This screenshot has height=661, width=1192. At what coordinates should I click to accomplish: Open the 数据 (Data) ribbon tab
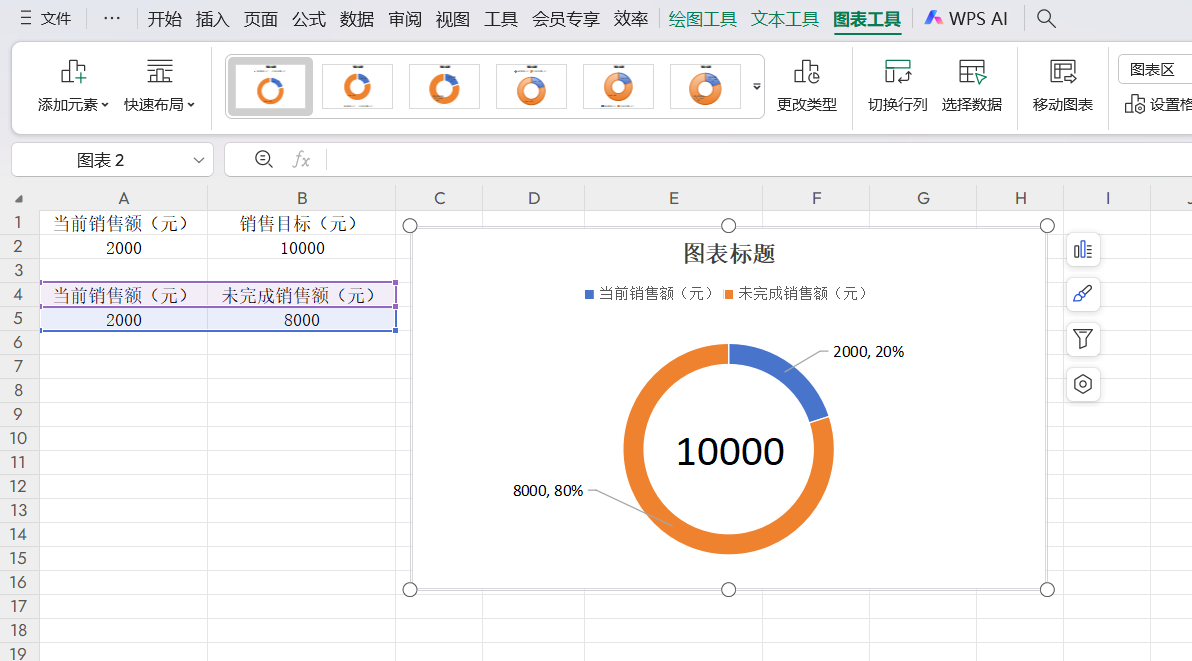pos(356,17)
